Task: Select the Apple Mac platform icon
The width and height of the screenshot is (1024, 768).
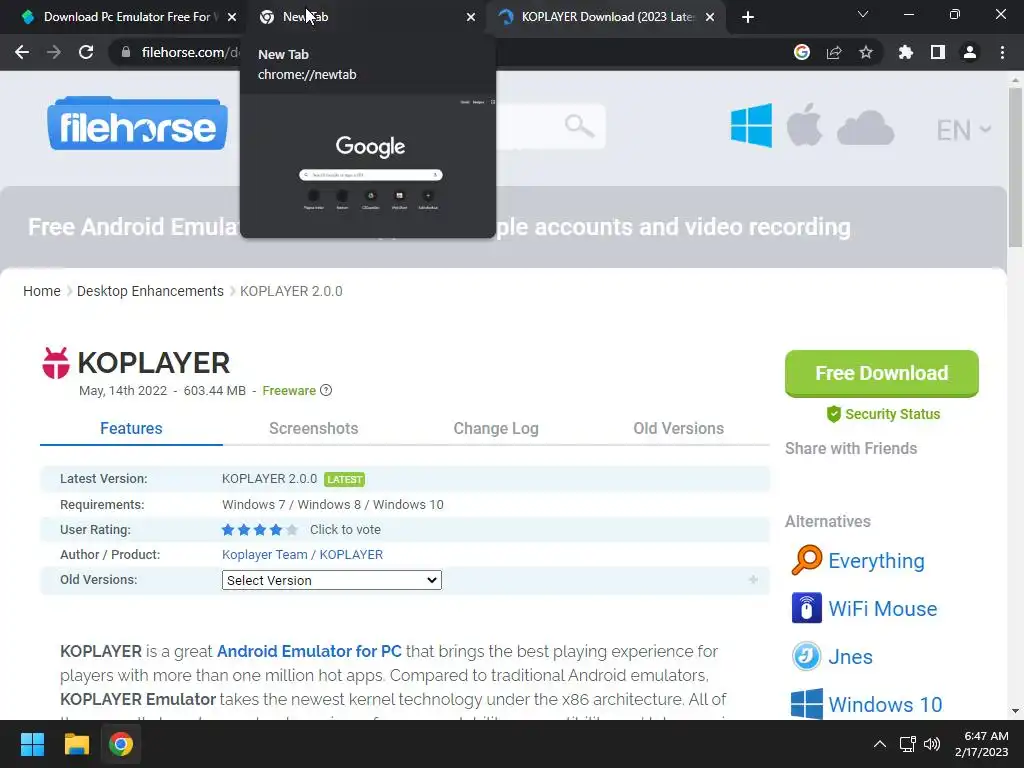Action: coord(804,124)
